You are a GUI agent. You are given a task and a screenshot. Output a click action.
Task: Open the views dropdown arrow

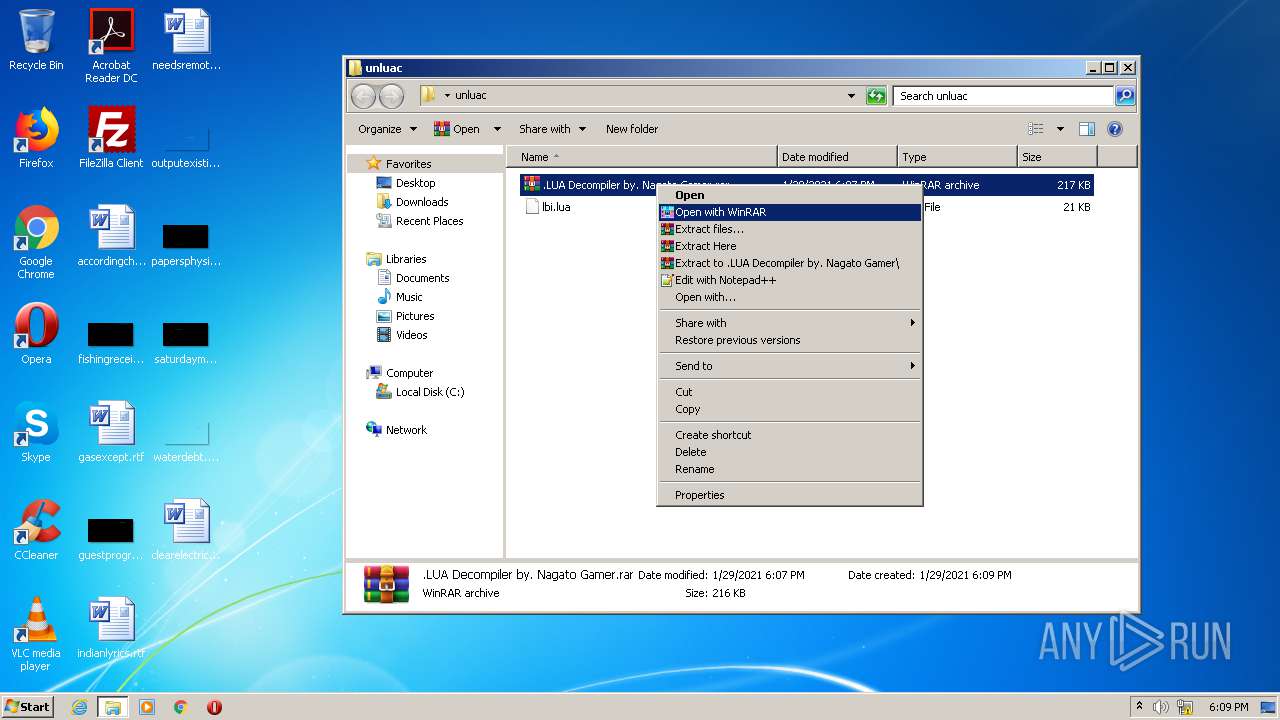click(x=1060, y=129)
